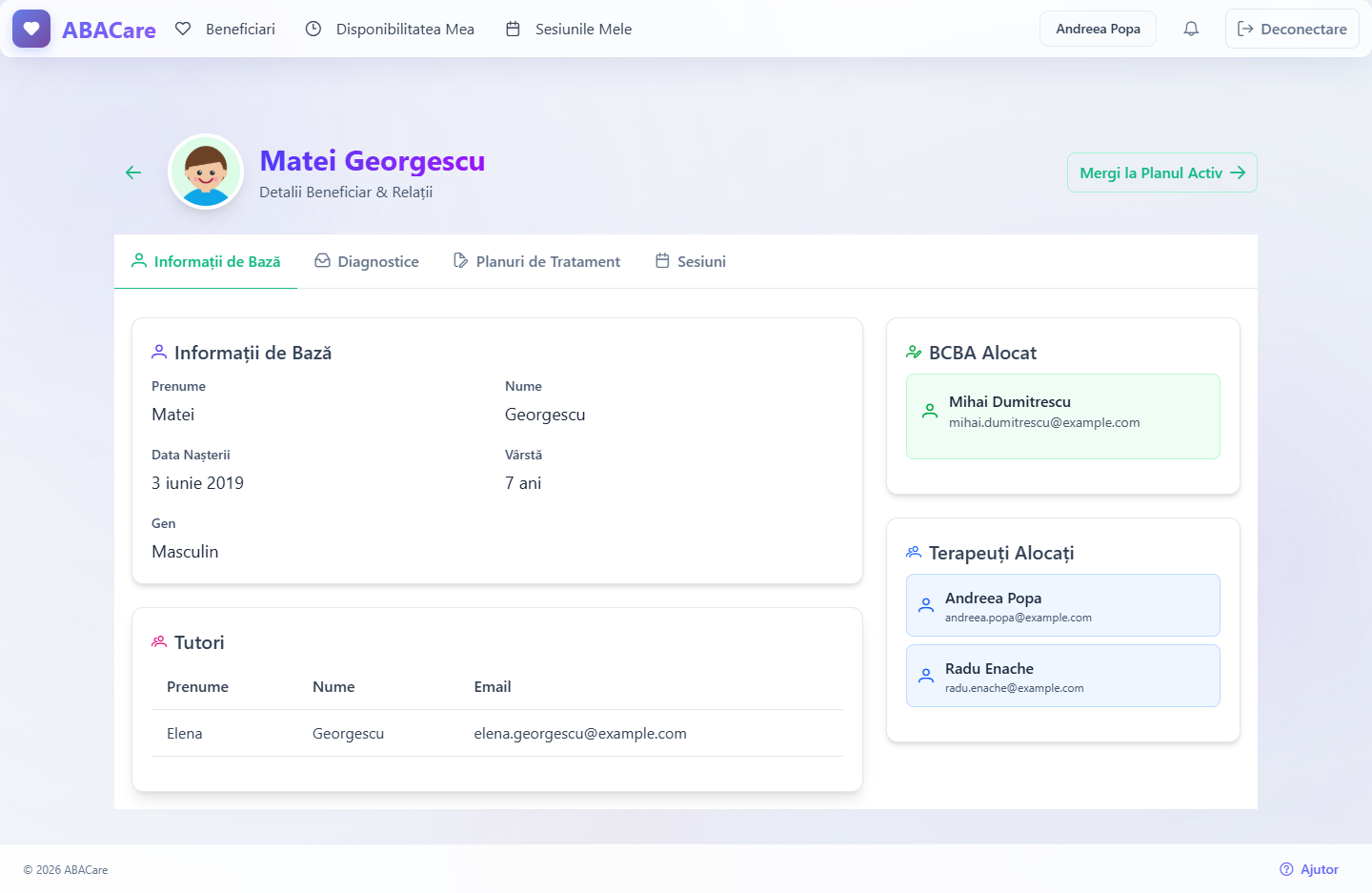Click Matei Georgescu's avatar picture
Image resolution: width=1372 pixels, height=893 pixels.
coord(206,172)
